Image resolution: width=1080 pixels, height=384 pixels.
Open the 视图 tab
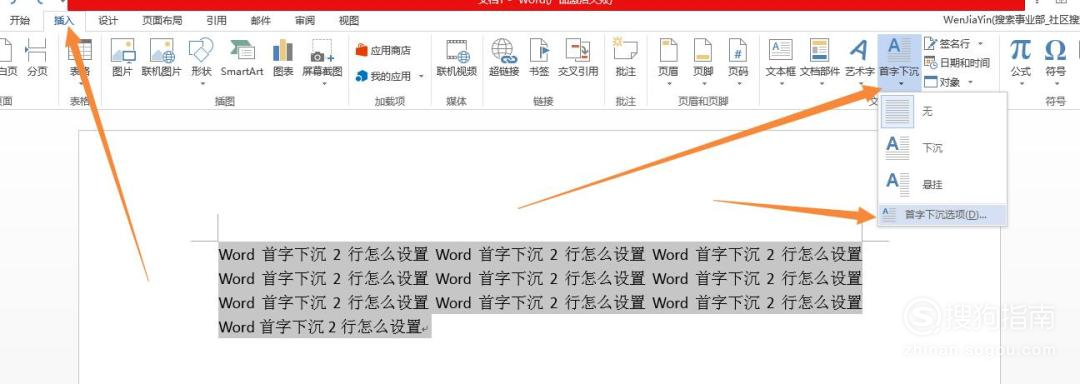[x=349, y=21]
